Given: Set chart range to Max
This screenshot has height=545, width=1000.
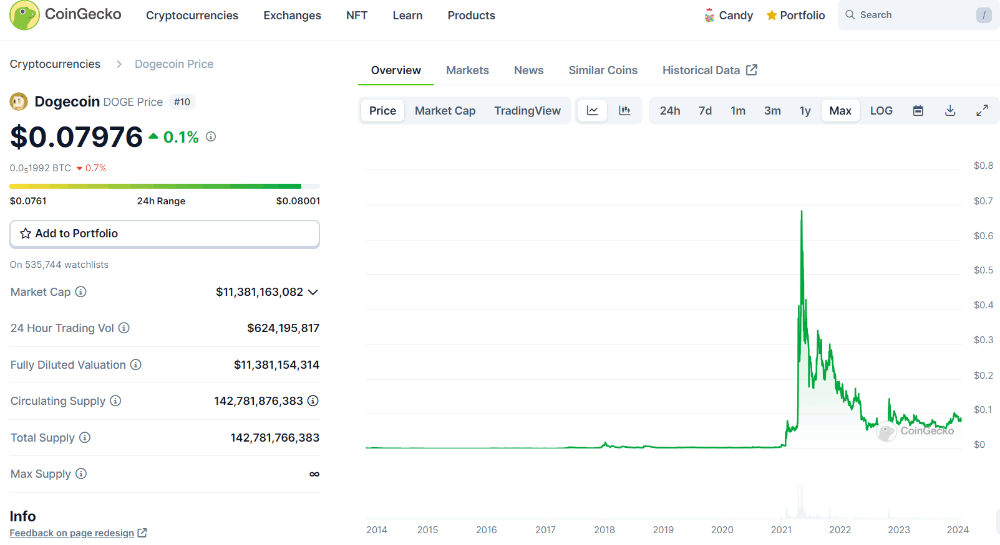Looking at the screenshot, I should [841, 111].
